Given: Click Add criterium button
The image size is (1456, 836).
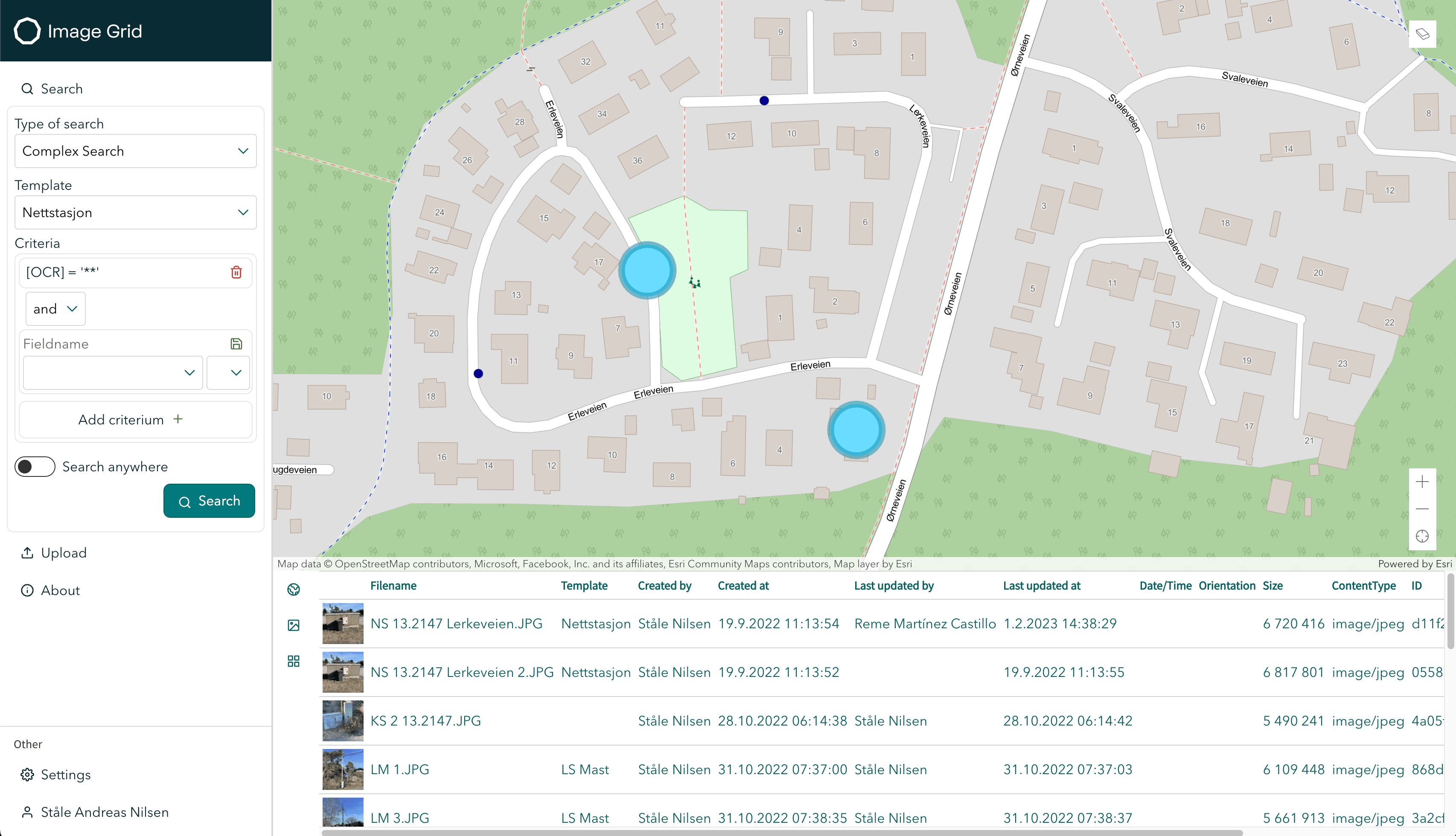Looking at the screenshot, I should pos(136,420).
